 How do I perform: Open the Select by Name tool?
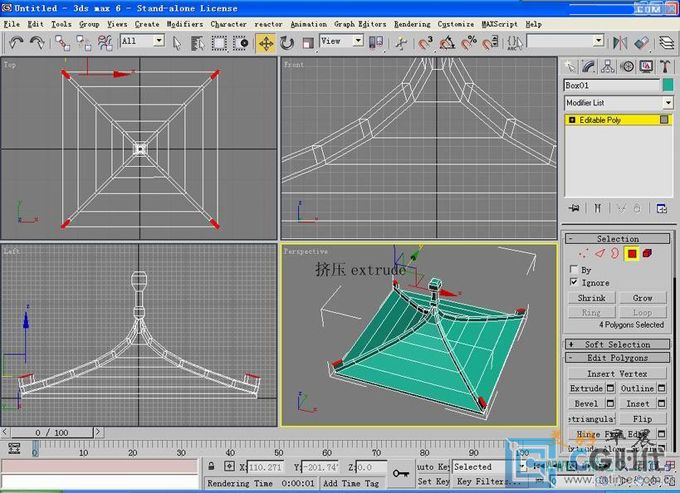click(x=198, y=43)
